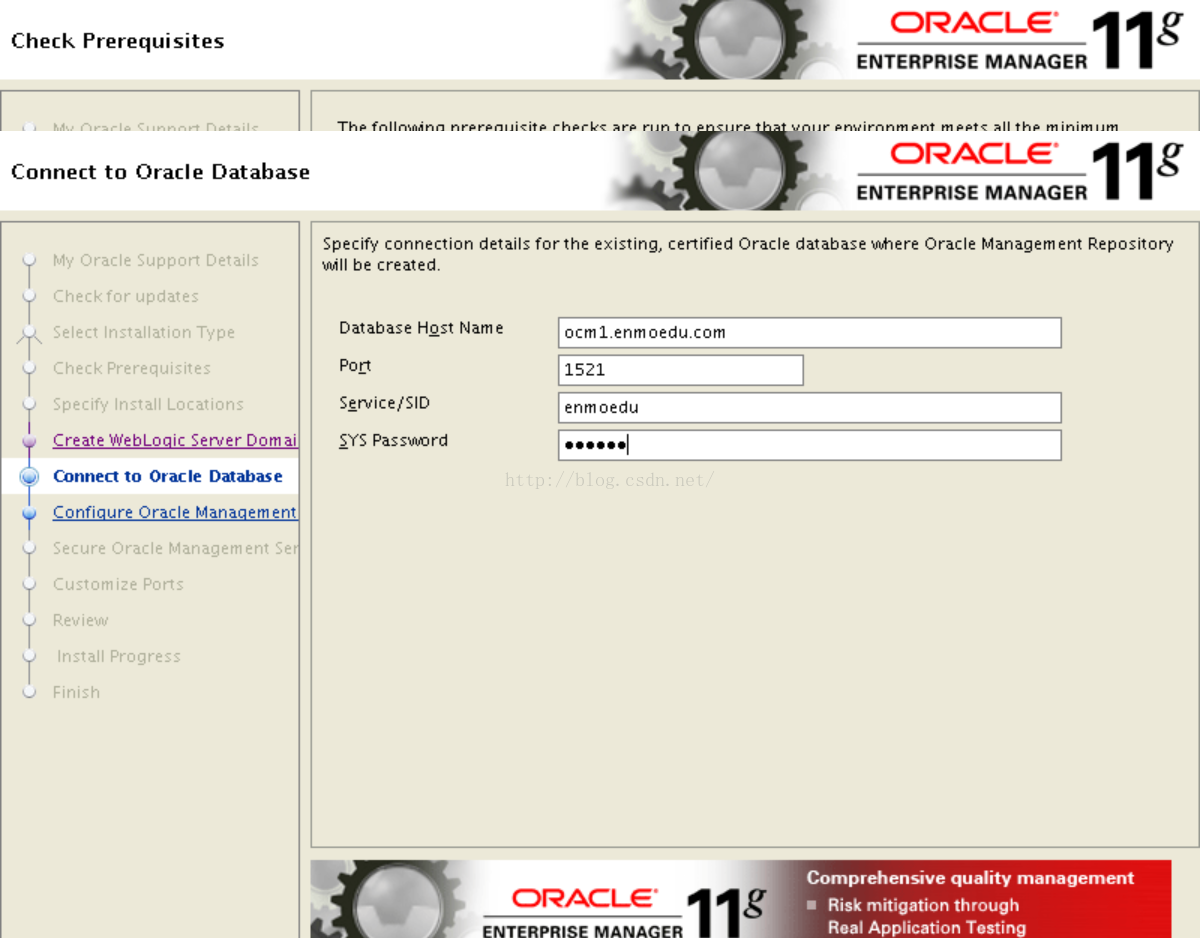The width and height of the screenshot is (1200, 938).
Task: Click the Service/SID field containing enmoedu
Action: coord(809,408)
